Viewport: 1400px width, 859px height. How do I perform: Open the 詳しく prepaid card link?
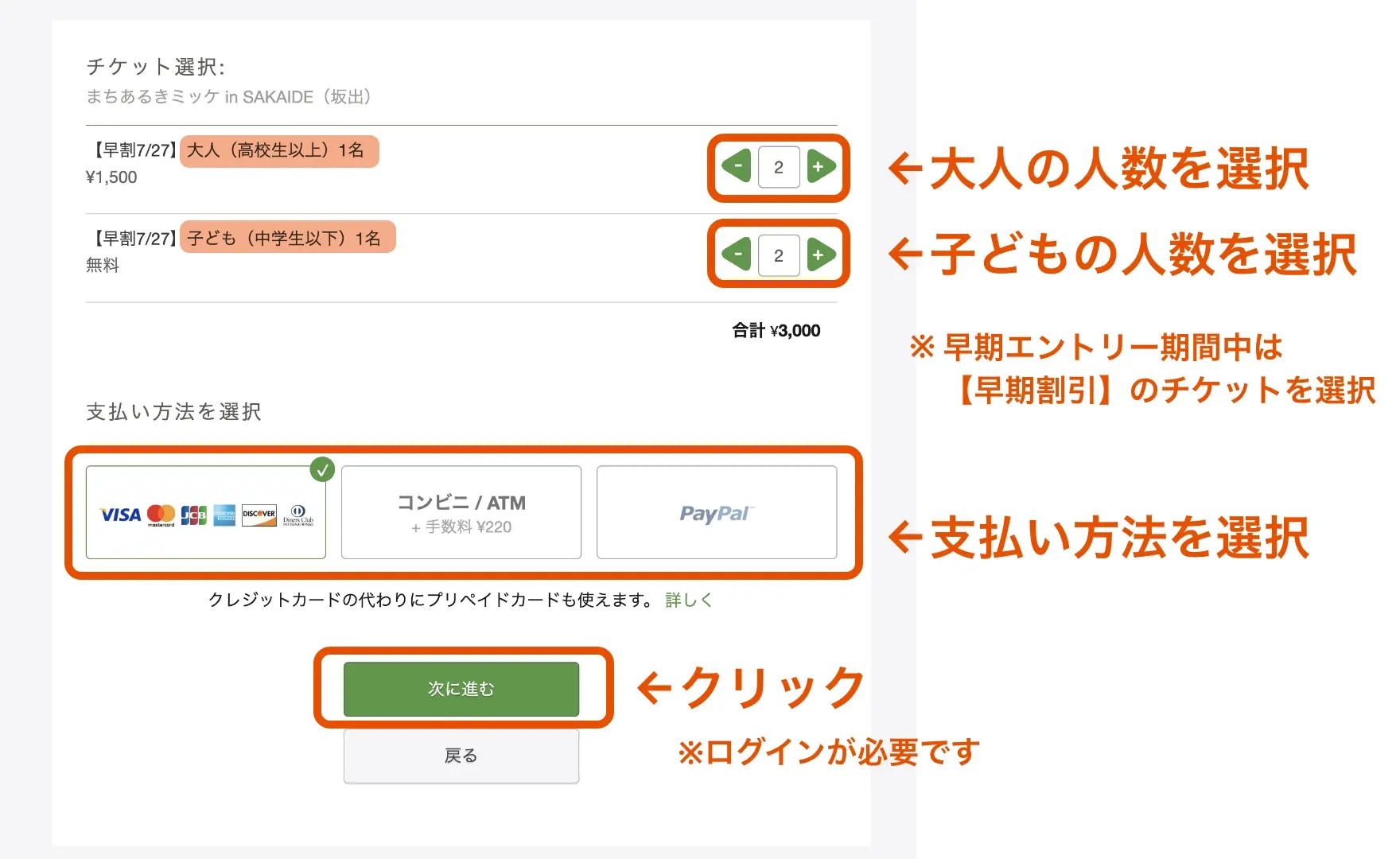[687, 599]
